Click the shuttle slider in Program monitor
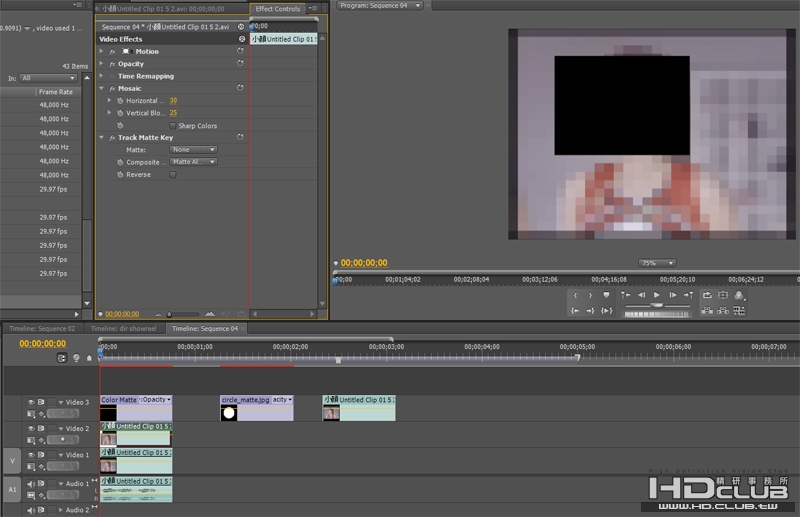This screenshot has width=800, height=517. pos(657,305)
